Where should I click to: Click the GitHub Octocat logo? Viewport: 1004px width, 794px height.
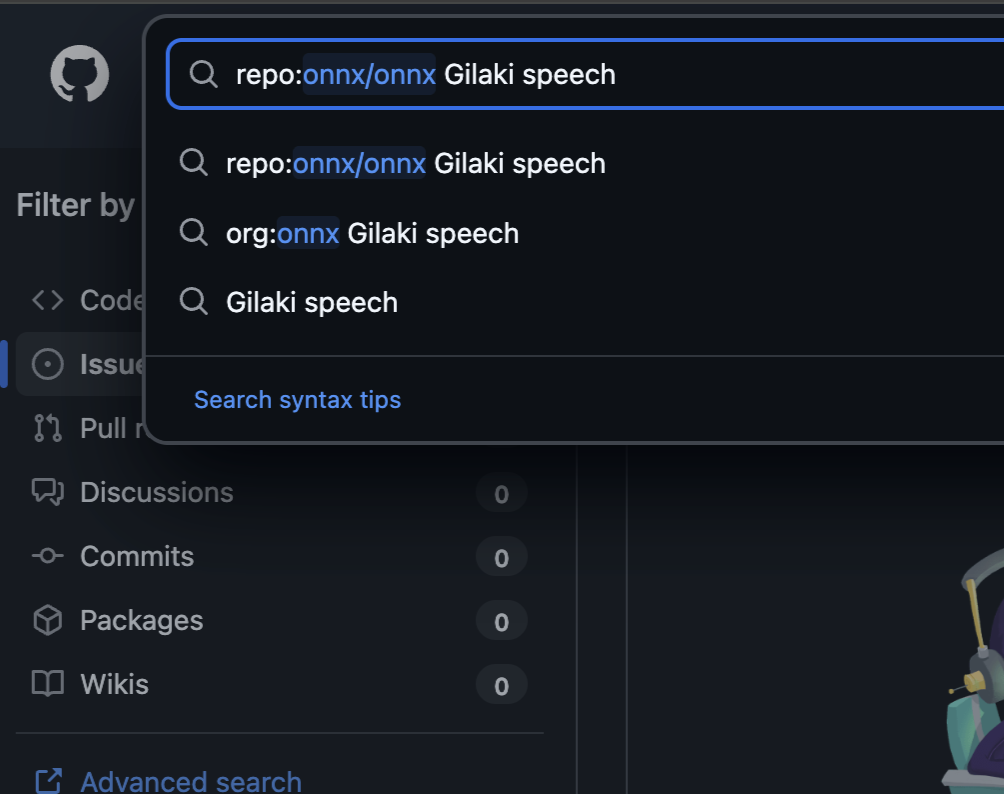[80, 75]
